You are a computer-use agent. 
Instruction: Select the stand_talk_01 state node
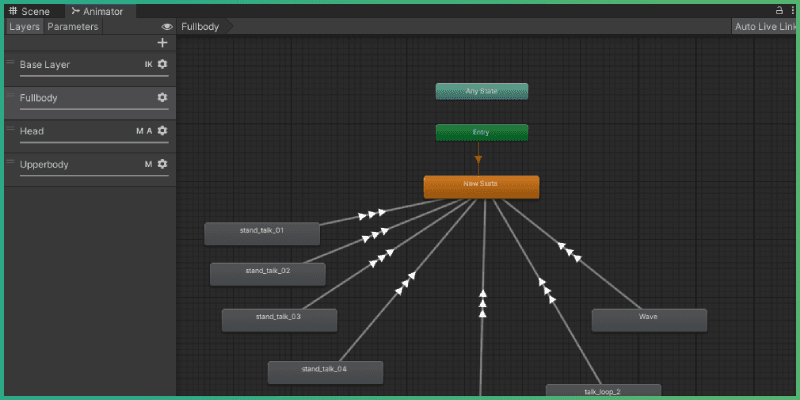tap(262, 233)
